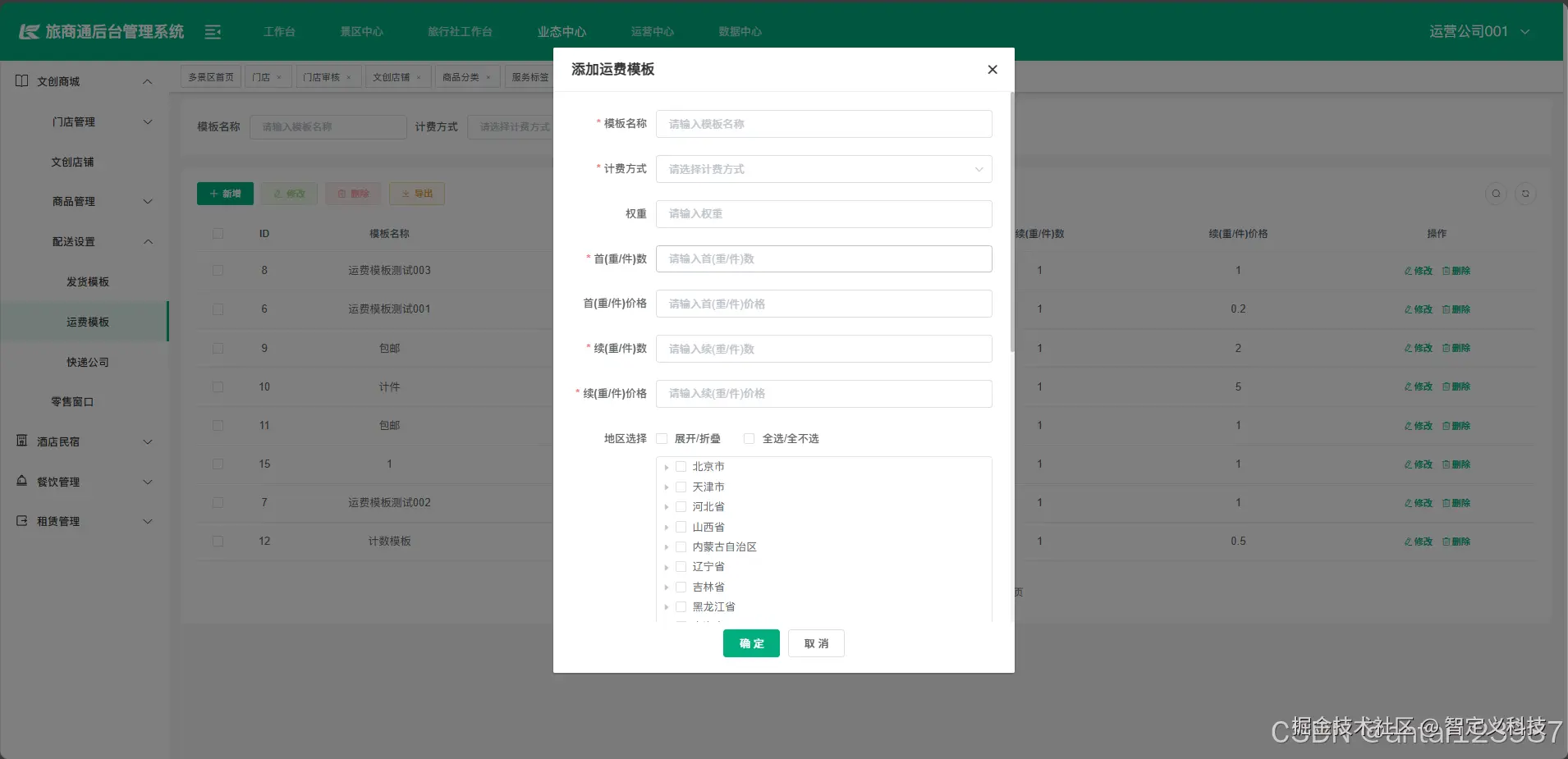
Task: Expand the 租赁管理 sidebar group
Action: coord(85,521)
